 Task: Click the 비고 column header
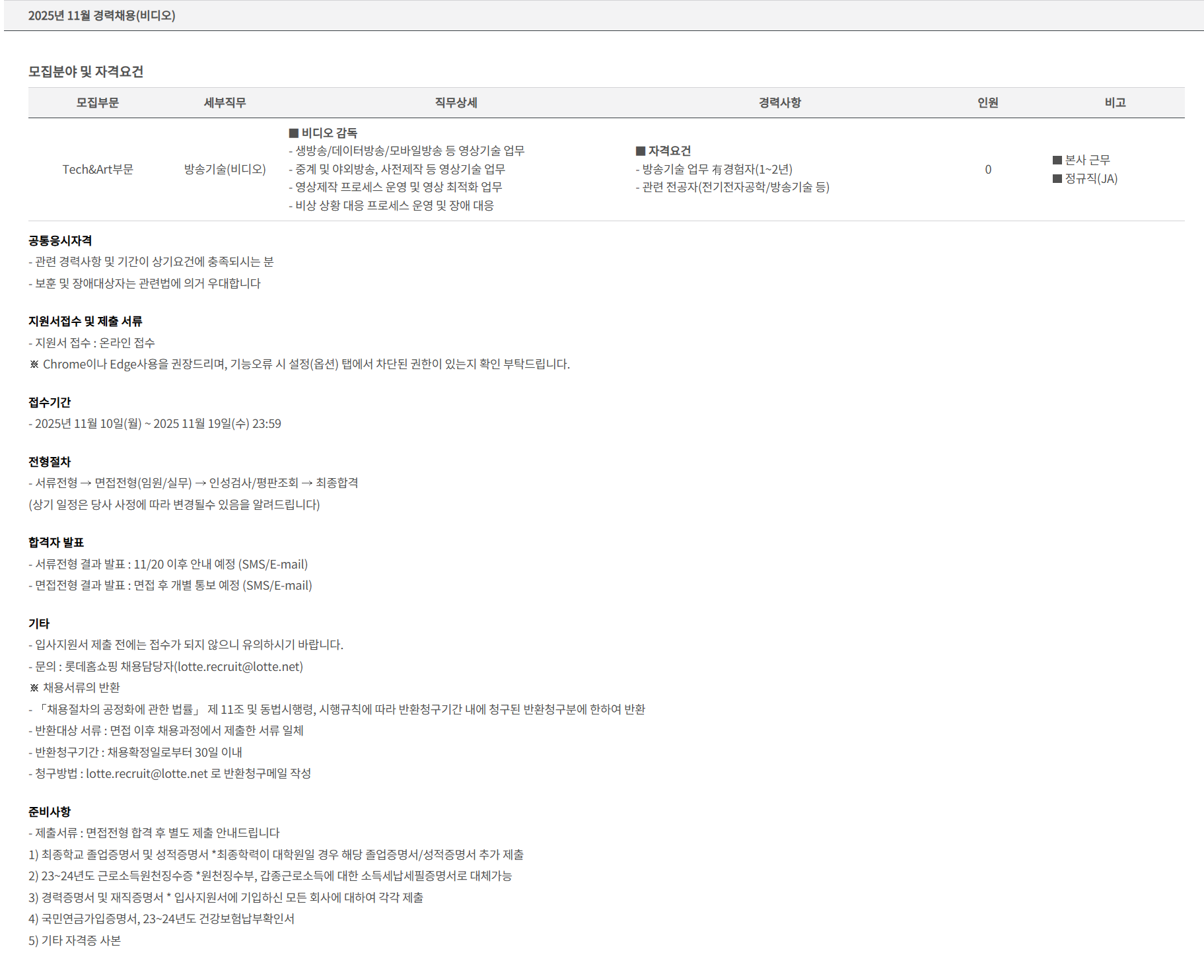click(x=1115, y=103)
